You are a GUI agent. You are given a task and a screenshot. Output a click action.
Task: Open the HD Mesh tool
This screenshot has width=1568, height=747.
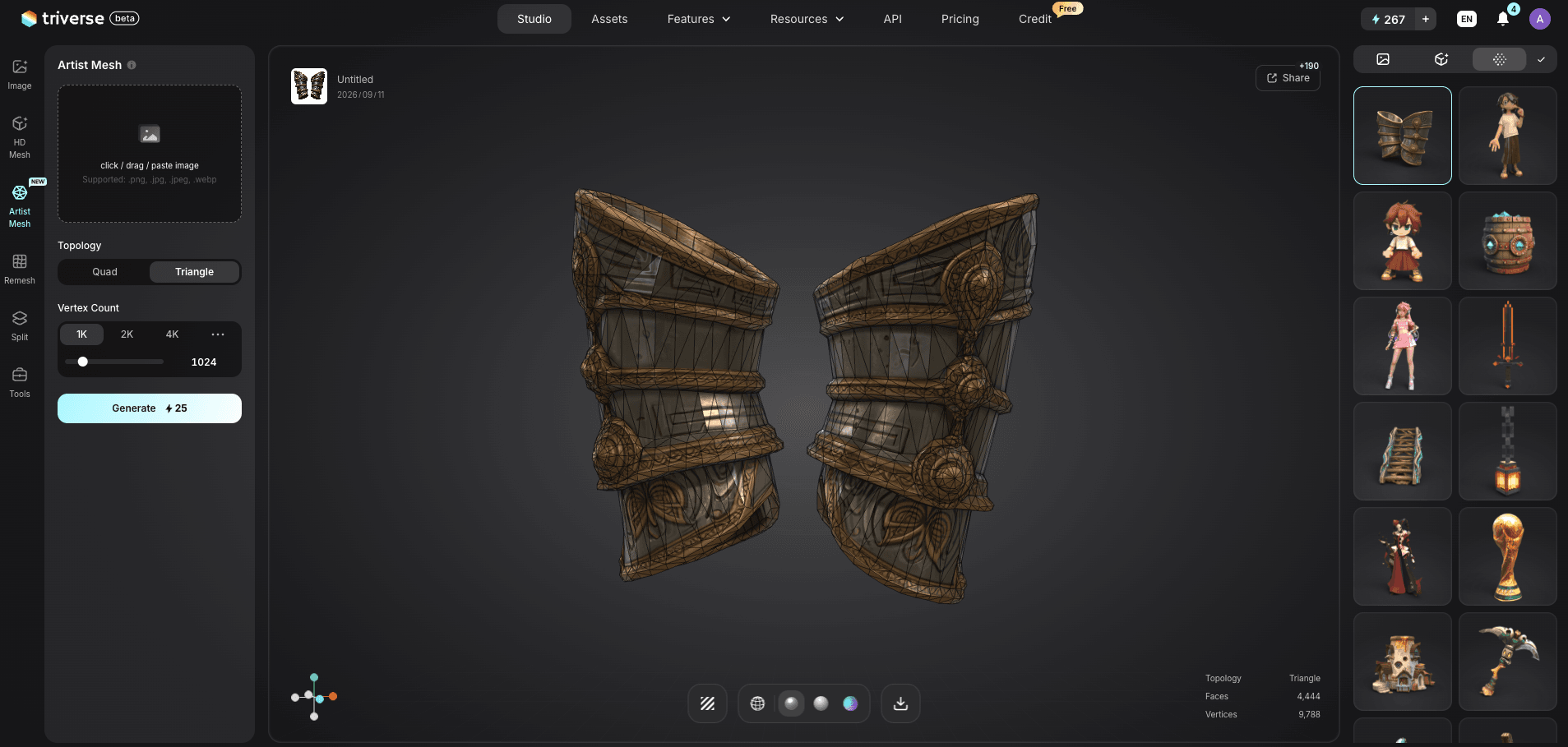point(20,137)
